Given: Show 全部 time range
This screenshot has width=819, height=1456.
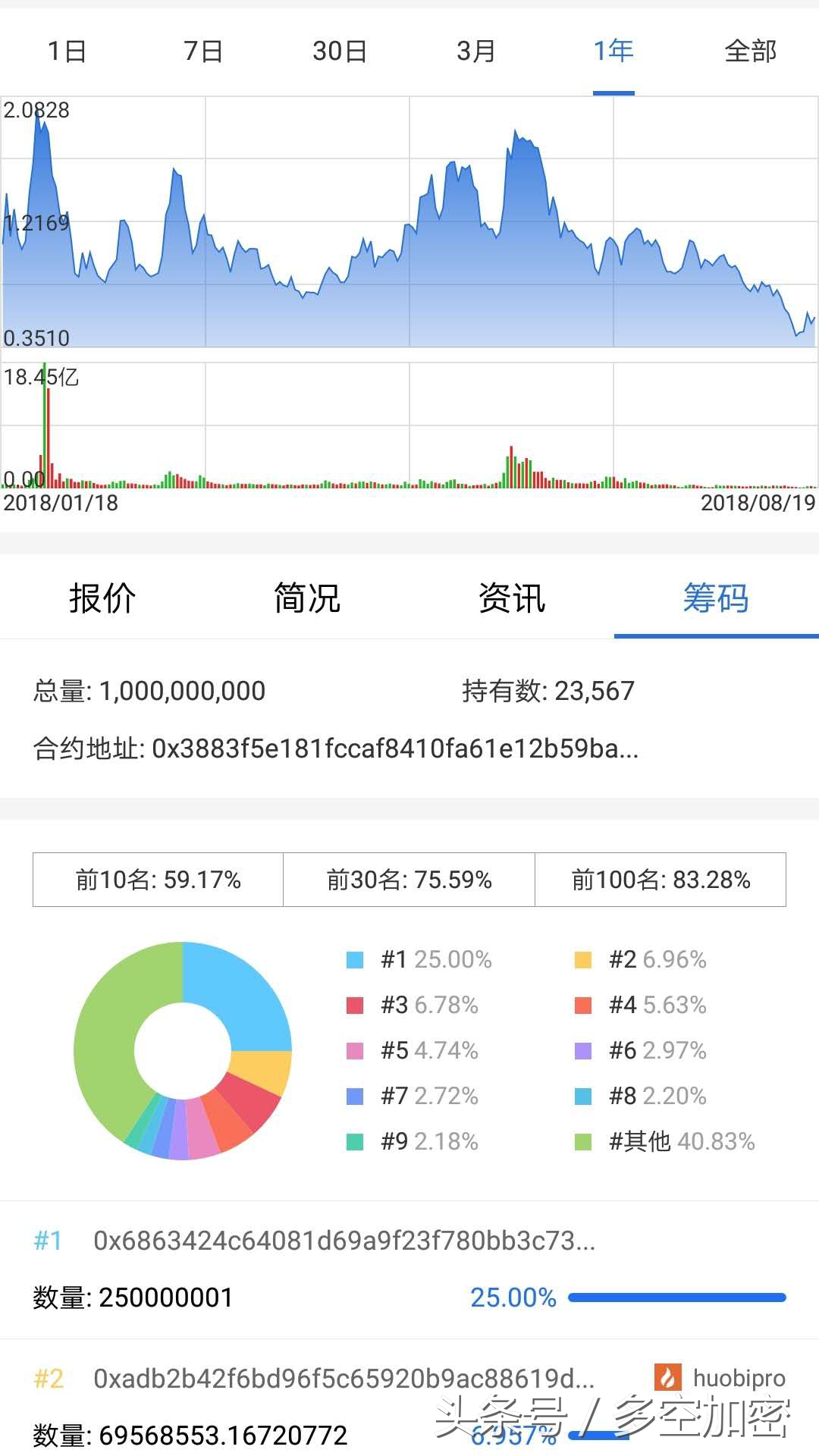Looking at the screenshot, I should click(751, 51).
